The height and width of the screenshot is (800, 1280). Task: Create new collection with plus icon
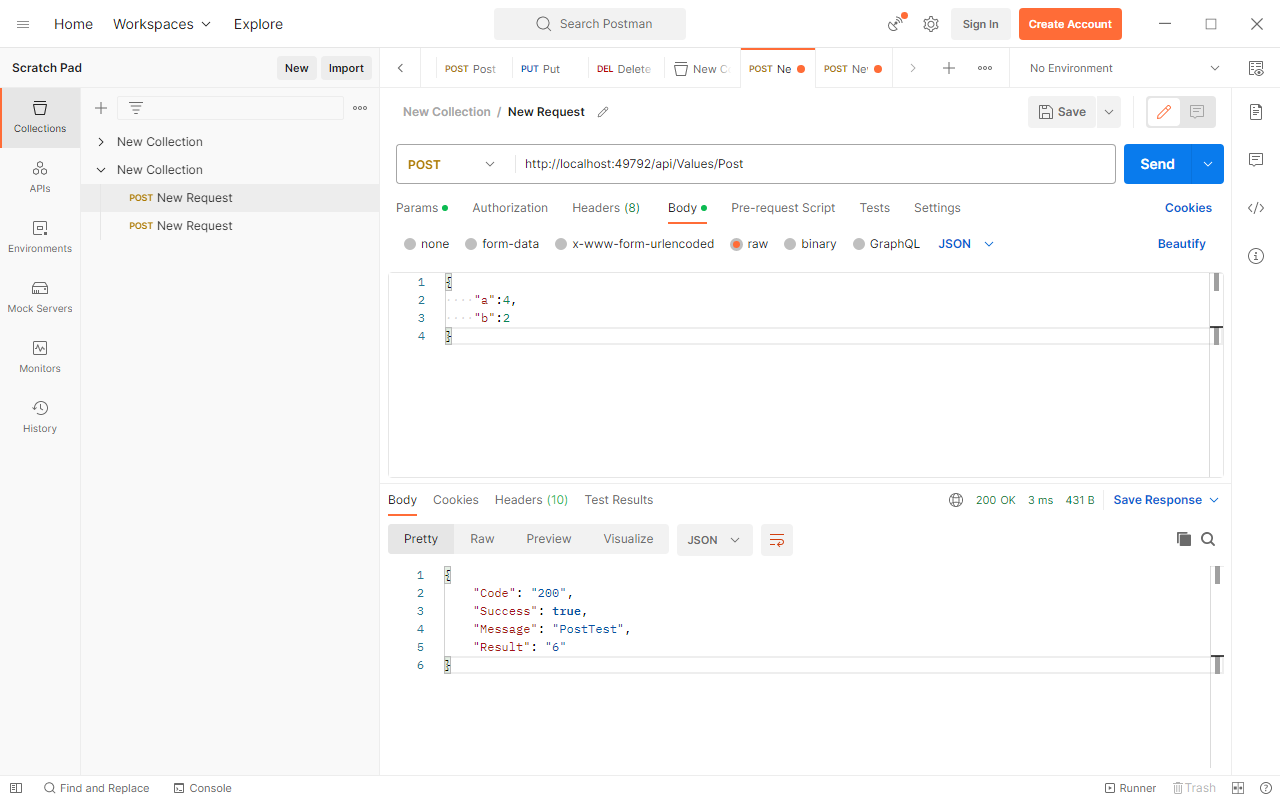(x=100, y=108)
